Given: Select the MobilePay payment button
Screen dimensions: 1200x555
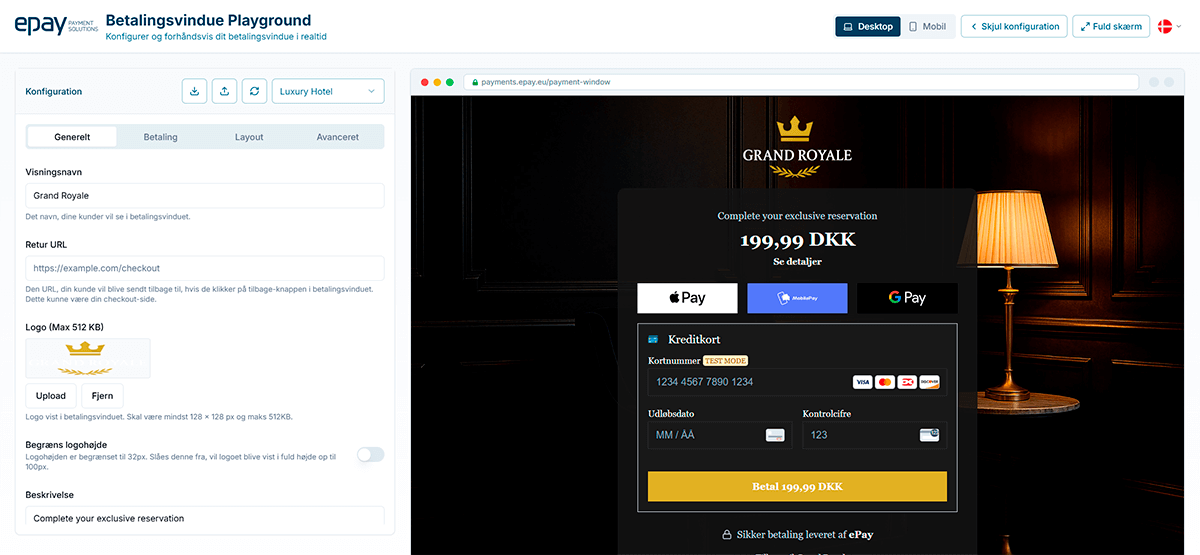Looking at the screenshot, I should pyautogui.click(x=797, y=298).
